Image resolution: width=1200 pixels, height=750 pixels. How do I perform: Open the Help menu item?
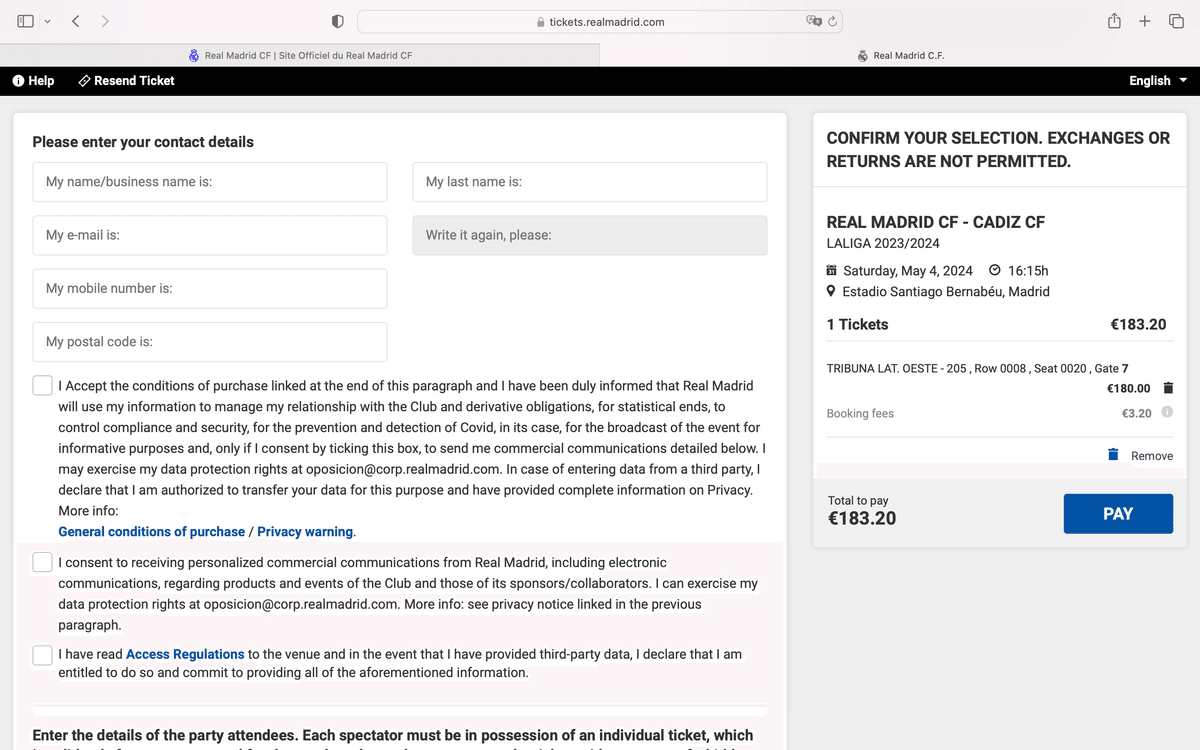pos(33,81)
